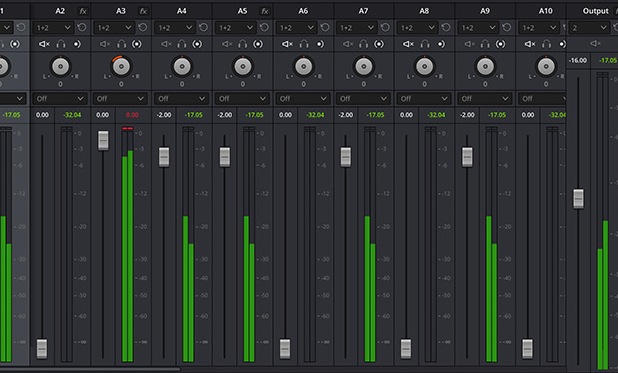Arm track A5 for recording
The height and width of the screenshot is (373, 618).
[258, 44]
